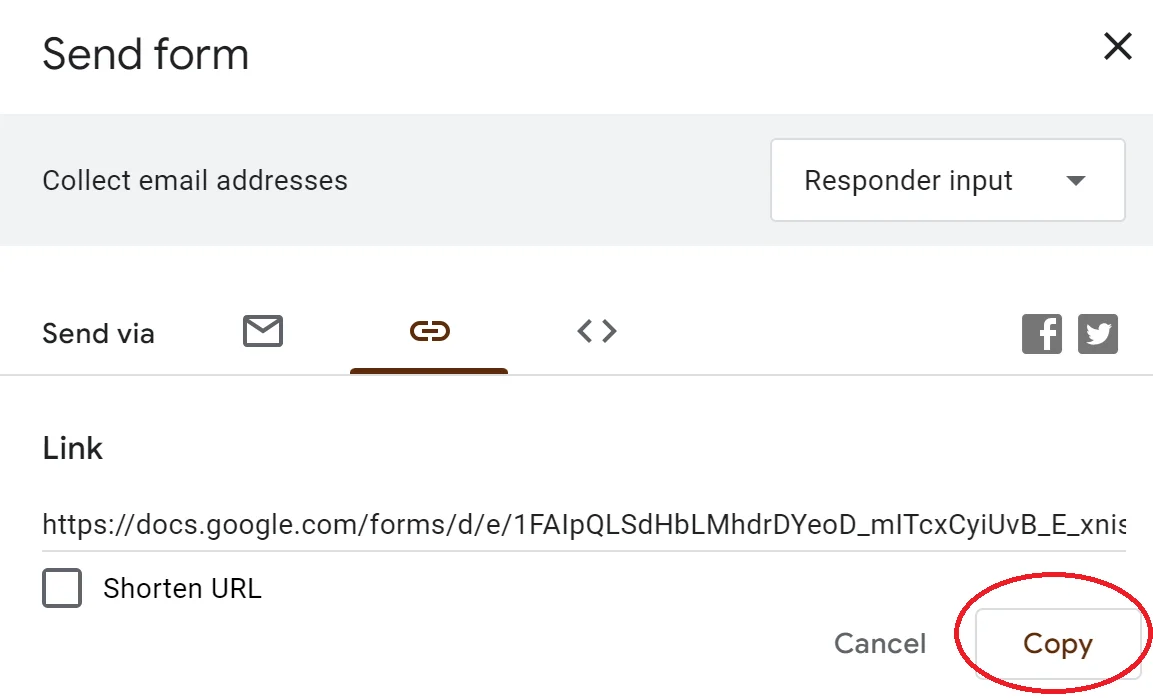Image resolution: width=1153 pixels, height=698 pixels.
Task: Expand collect email addresses options
Action: click(x=946, y=180)
